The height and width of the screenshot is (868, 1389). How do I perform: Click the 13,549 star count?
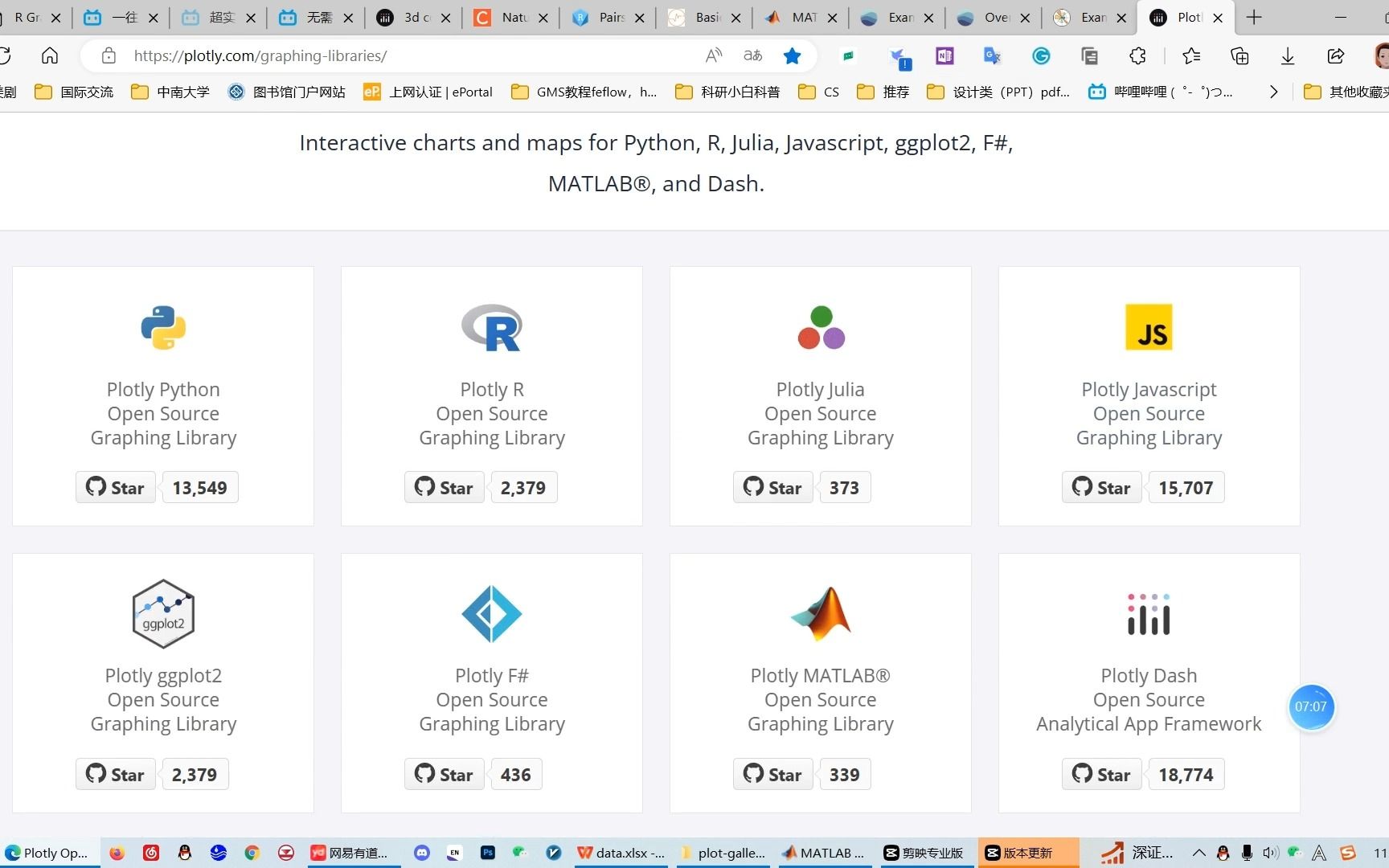[200, 487]
